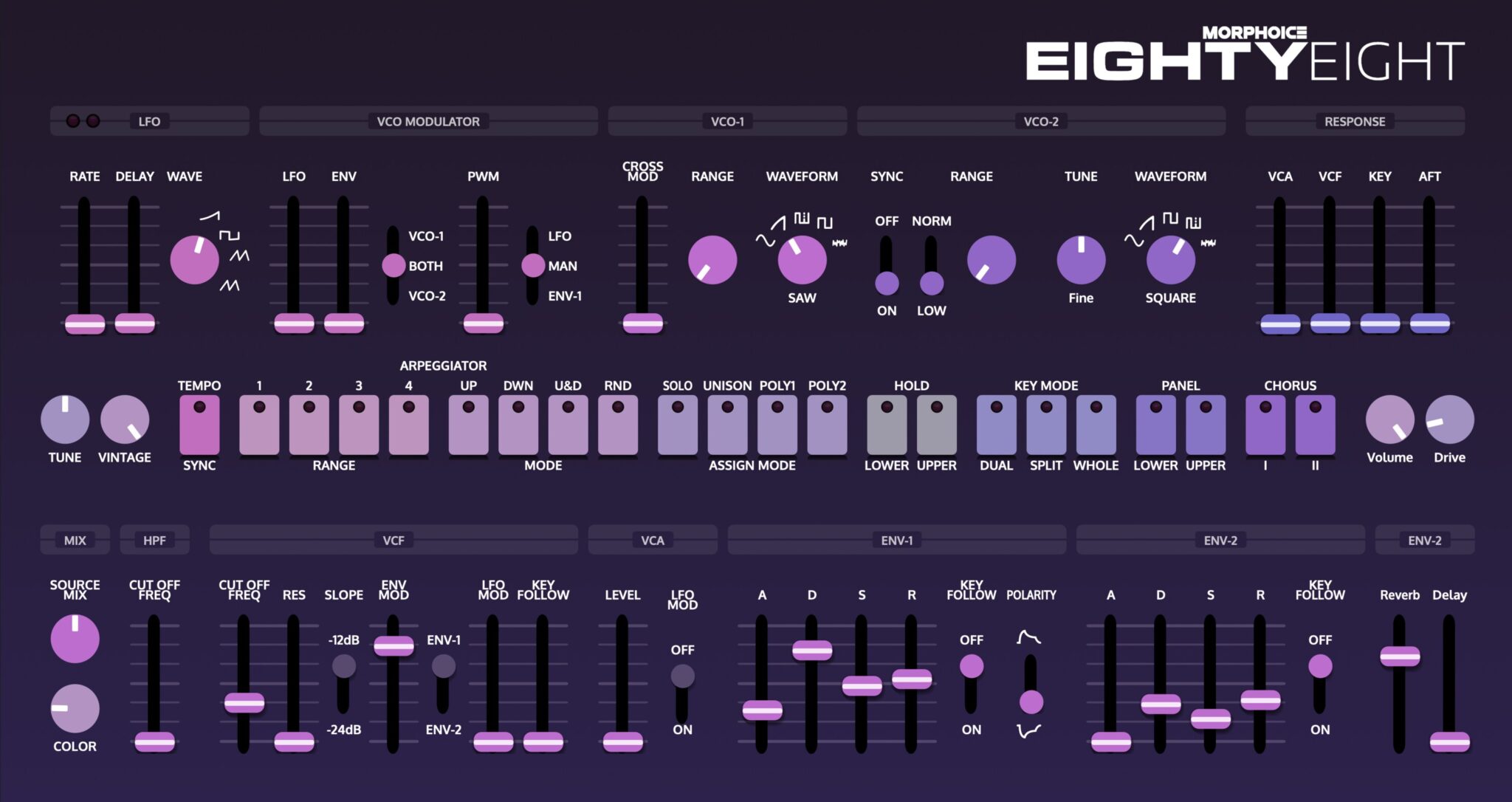Viewport: 1512px width, 802px height.
Task: Toggle the VCO-2 NORM/LOW range switch
Action: point(932,266)
